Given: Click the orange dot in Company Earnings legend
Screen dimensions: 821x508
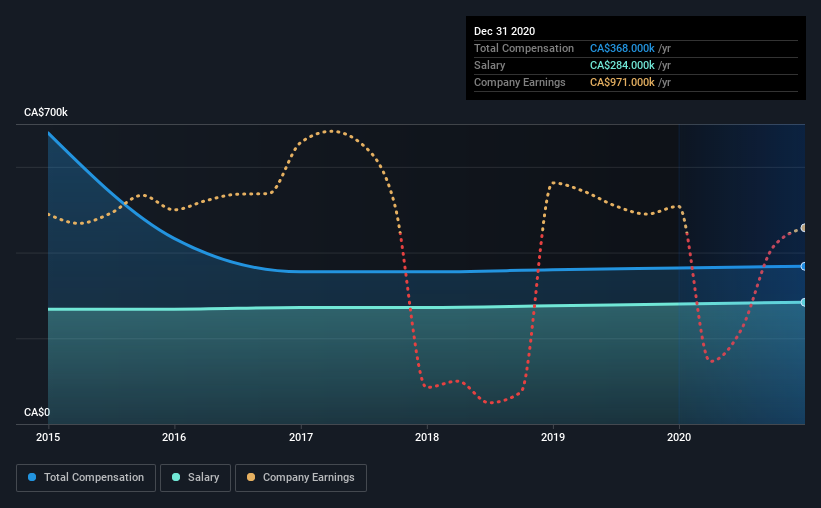Looking at the screenshot, I should coord(251,477).
